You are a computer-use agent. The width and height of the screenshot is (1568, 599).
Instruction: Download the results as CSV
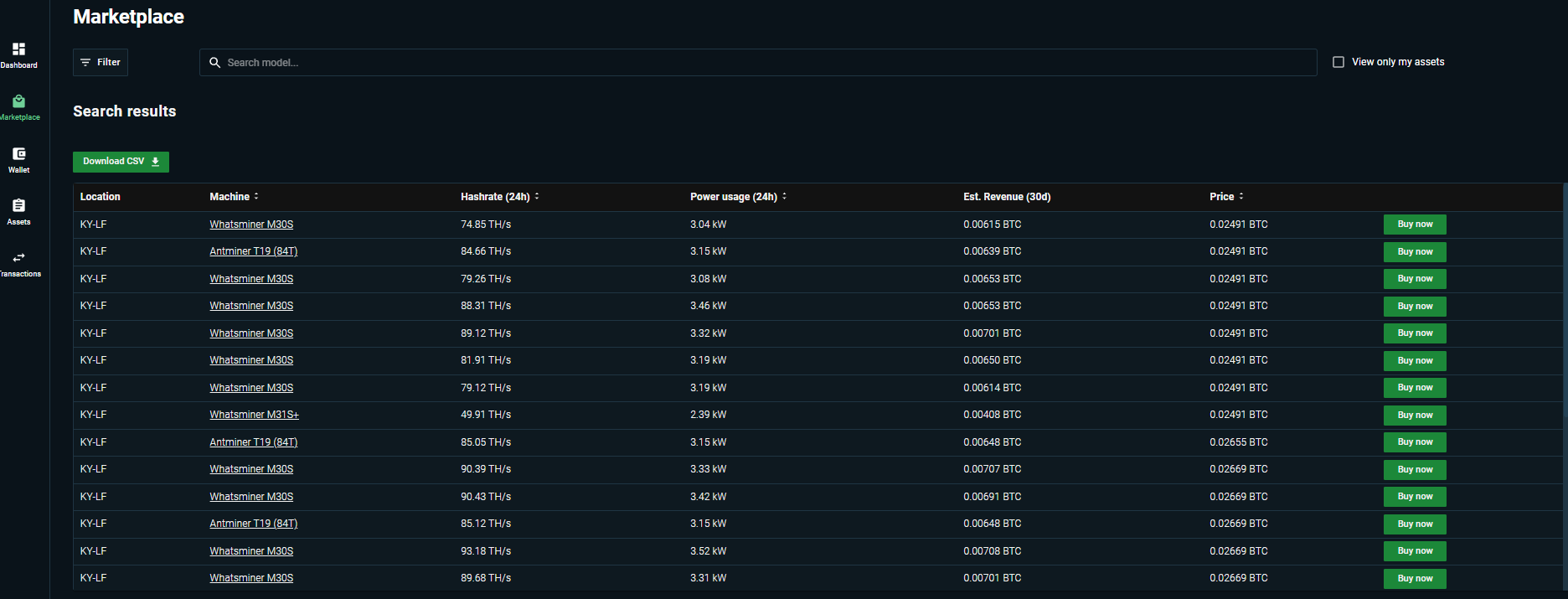click(121, 162)
